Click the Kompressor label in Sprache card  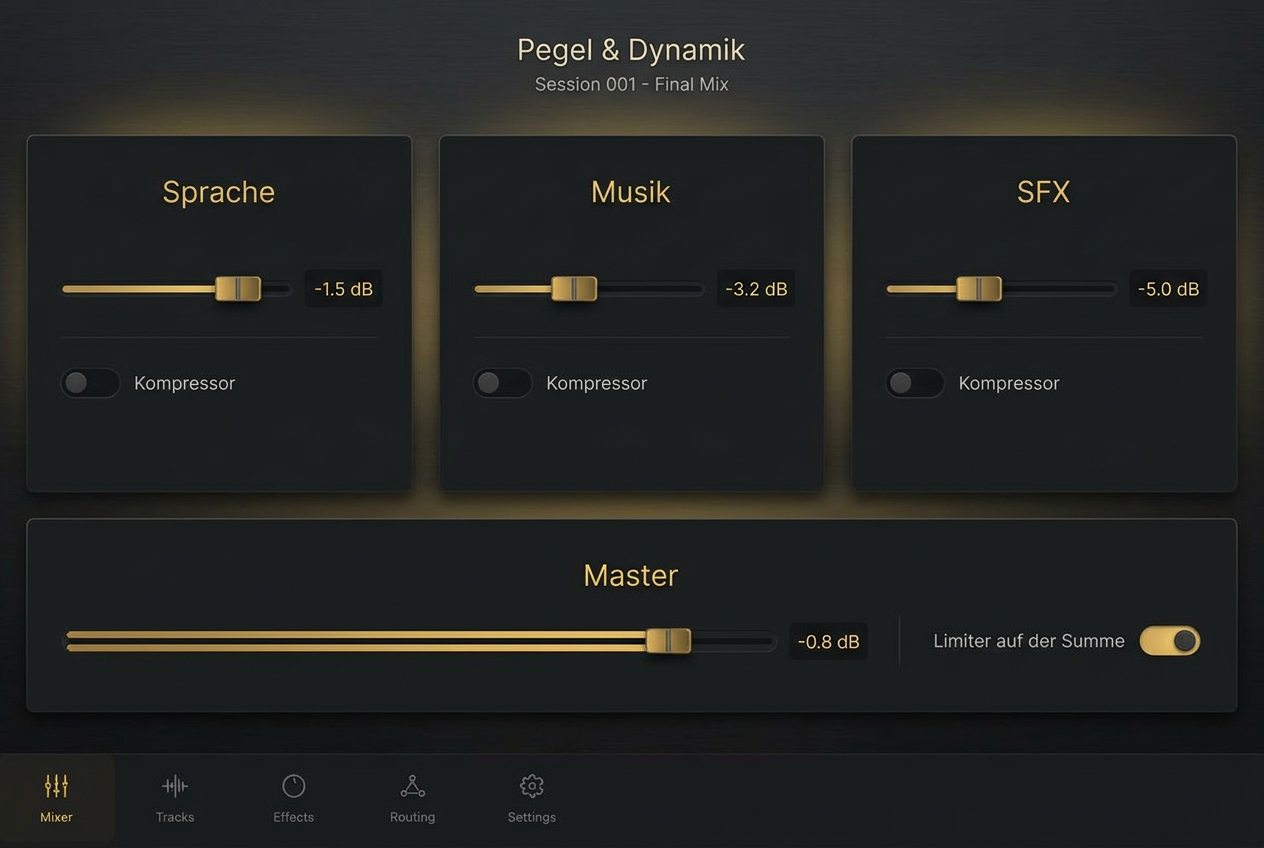click(x=185, y=383)
